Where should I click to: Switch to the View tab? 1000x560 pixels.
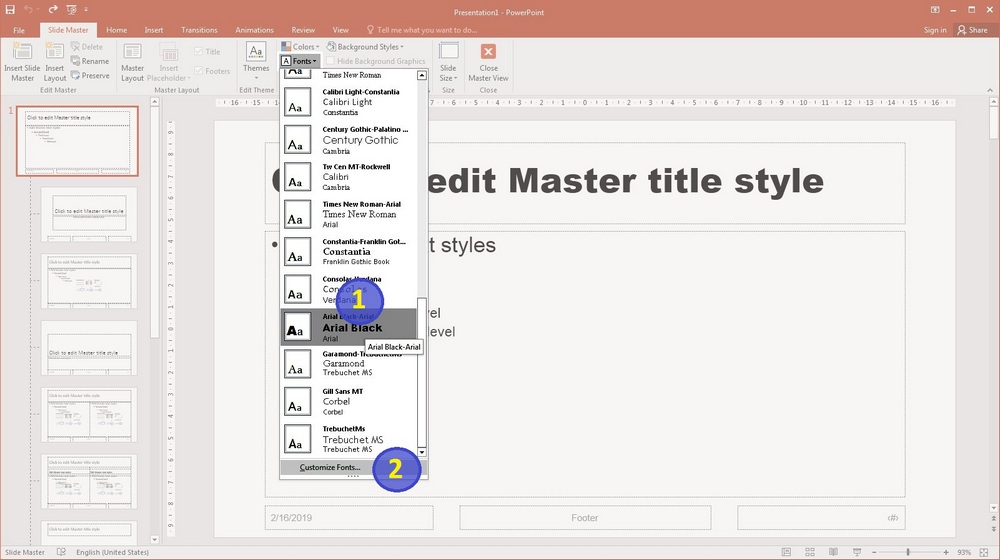coord(341,30)
